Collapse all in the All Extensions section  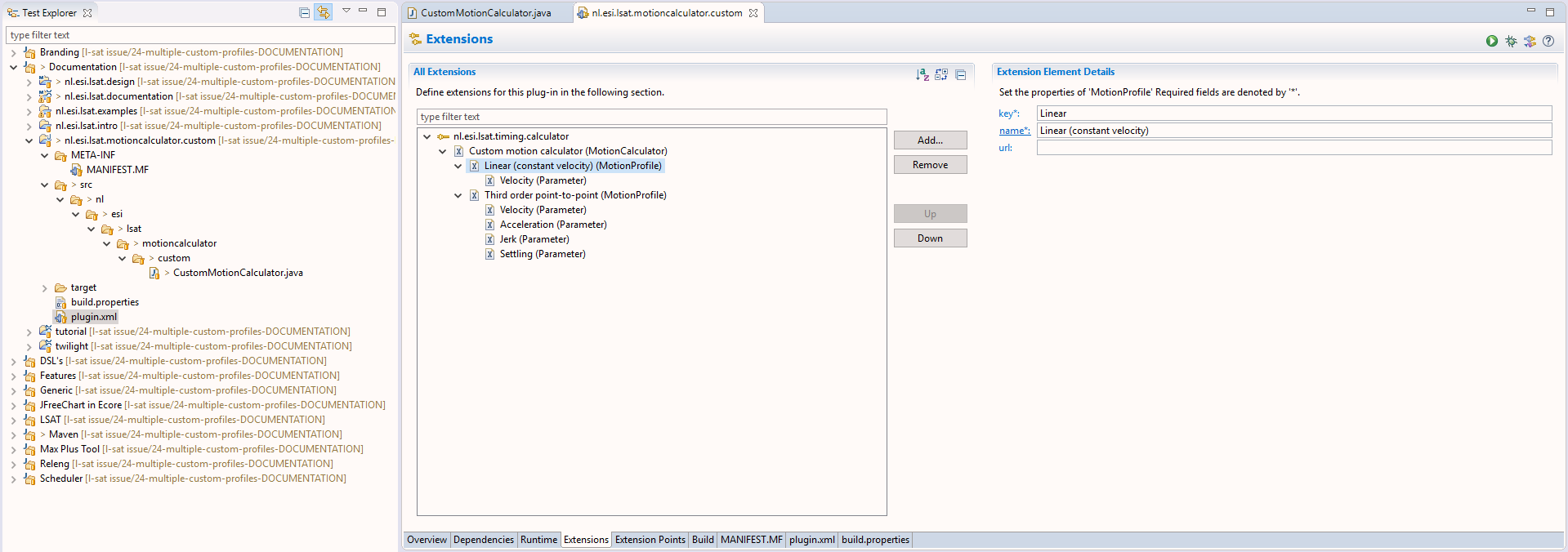tap(961, 74)
